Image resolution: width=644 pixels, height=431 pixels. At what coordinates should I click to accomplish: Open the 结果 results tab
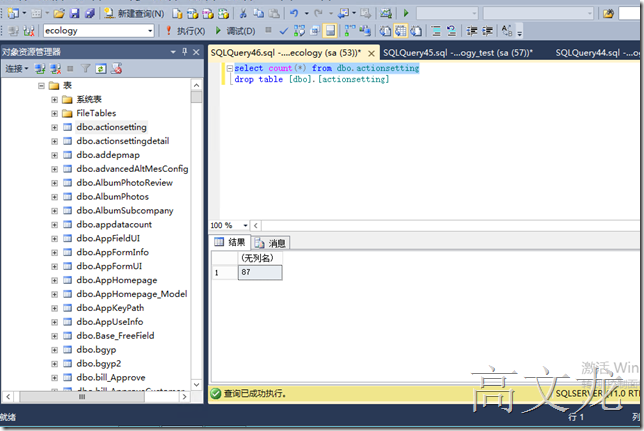(x=230, y=242)
